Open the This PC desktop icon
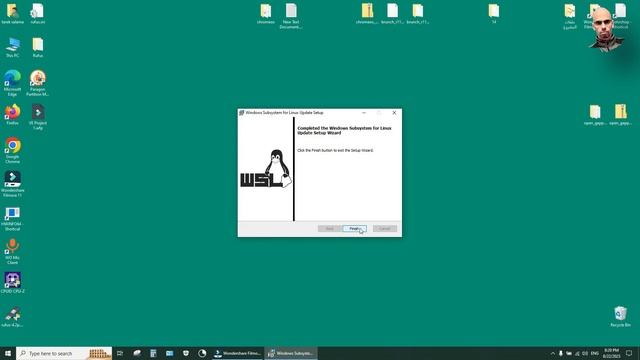640x360 pixels. [x=13, y=47]
